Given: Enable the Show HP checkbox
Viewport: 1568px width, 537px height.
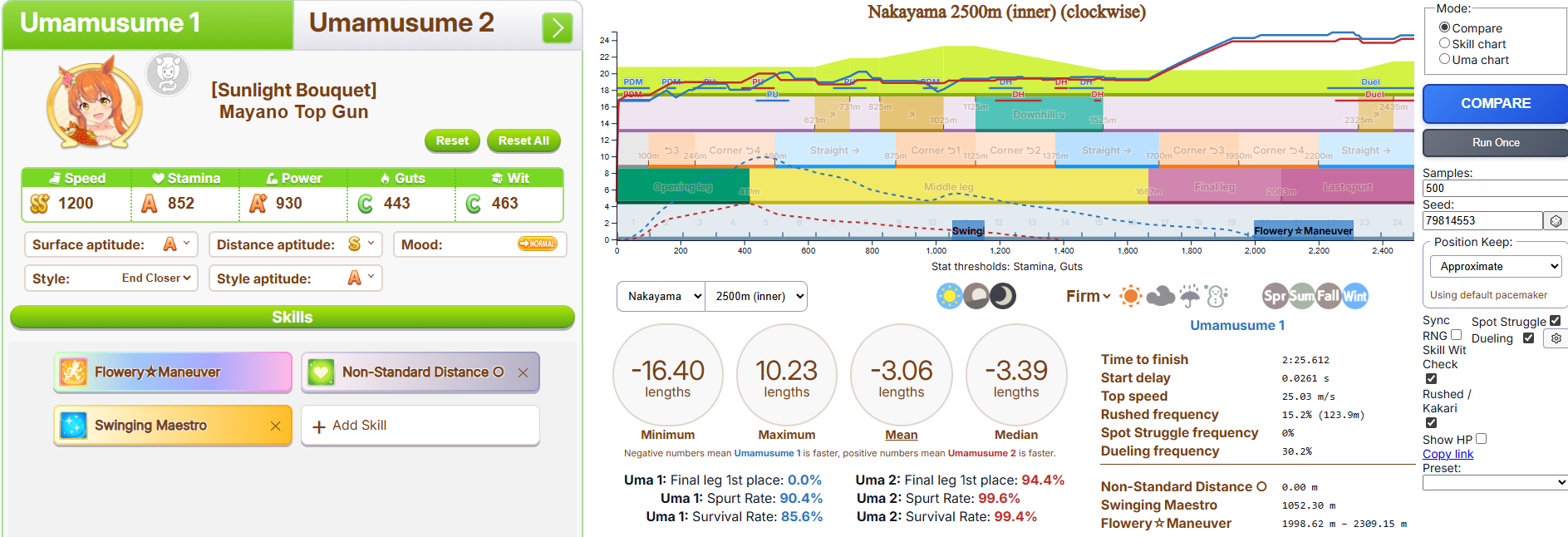Looking at the screenshot, I should tap(1481, 439).
